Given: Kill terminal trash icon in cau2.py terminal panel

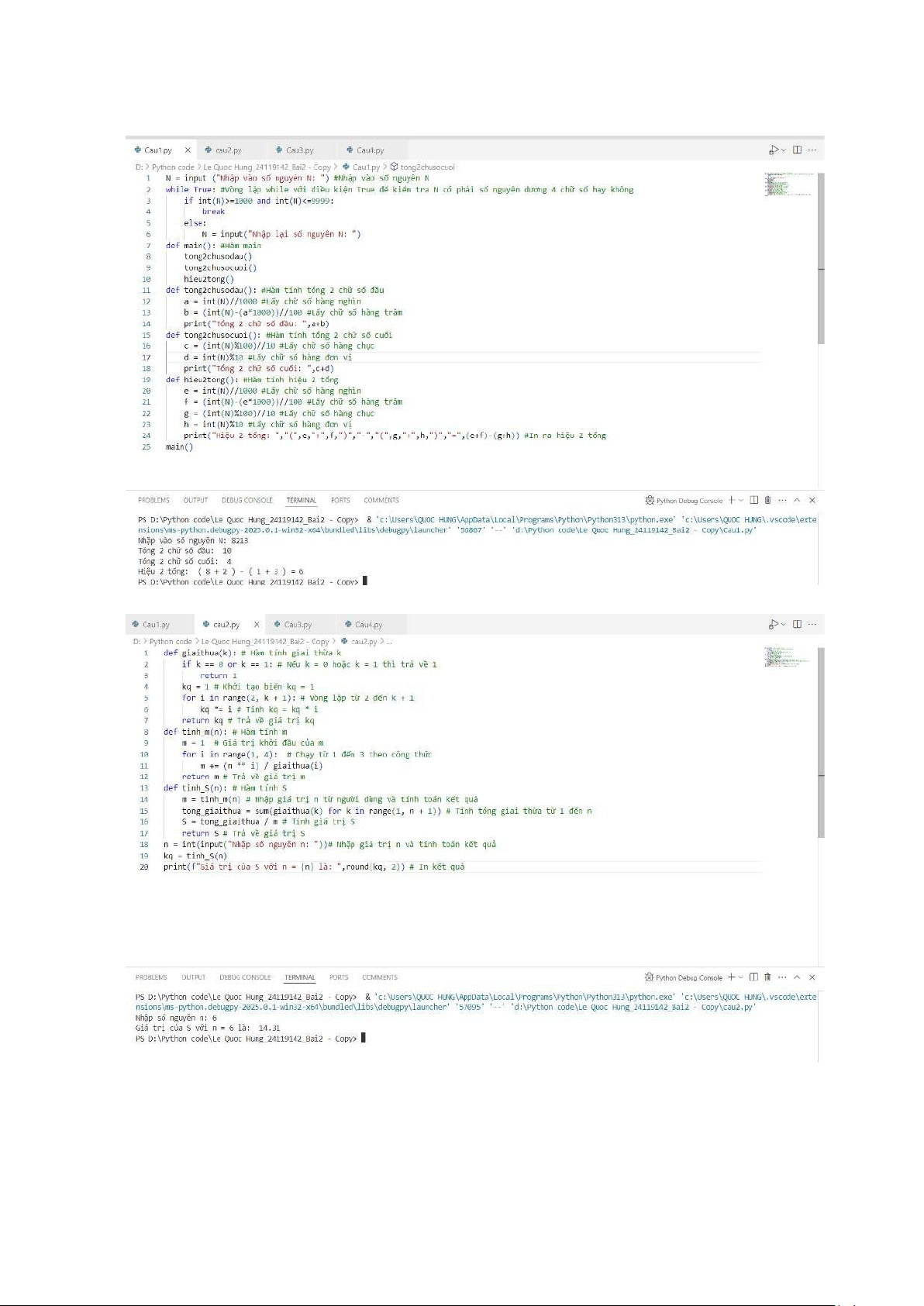Looking at the screenshot, I should pyautogui.click(x=767, y=977).
